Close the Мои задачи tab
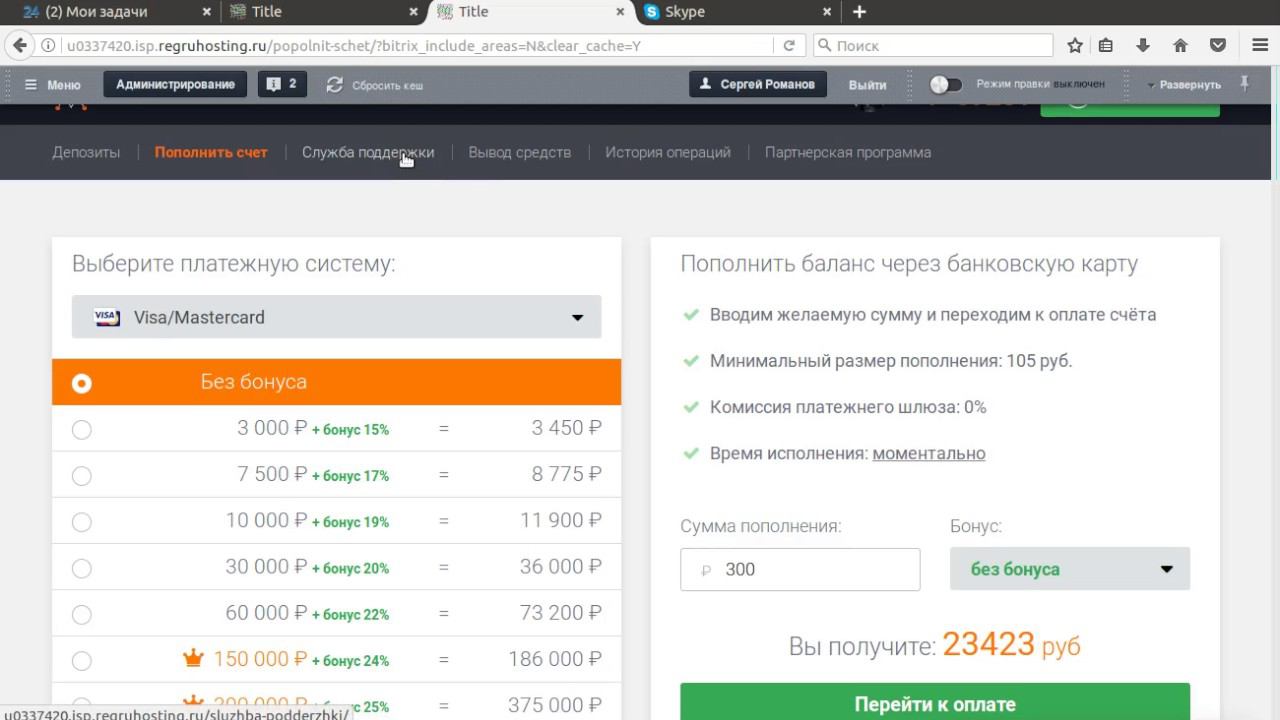 coord(207,12)
